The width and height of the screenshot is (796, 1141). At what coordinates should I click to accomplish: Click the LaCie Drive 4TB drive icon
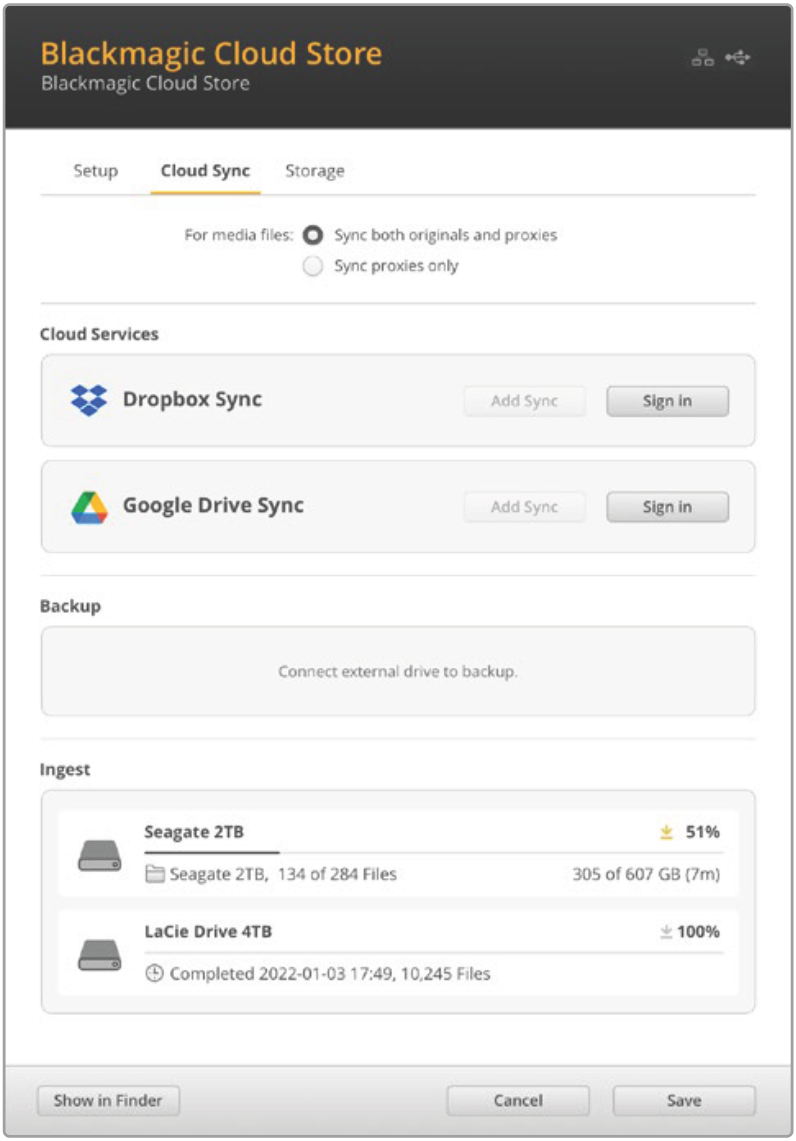click(100, 955)
